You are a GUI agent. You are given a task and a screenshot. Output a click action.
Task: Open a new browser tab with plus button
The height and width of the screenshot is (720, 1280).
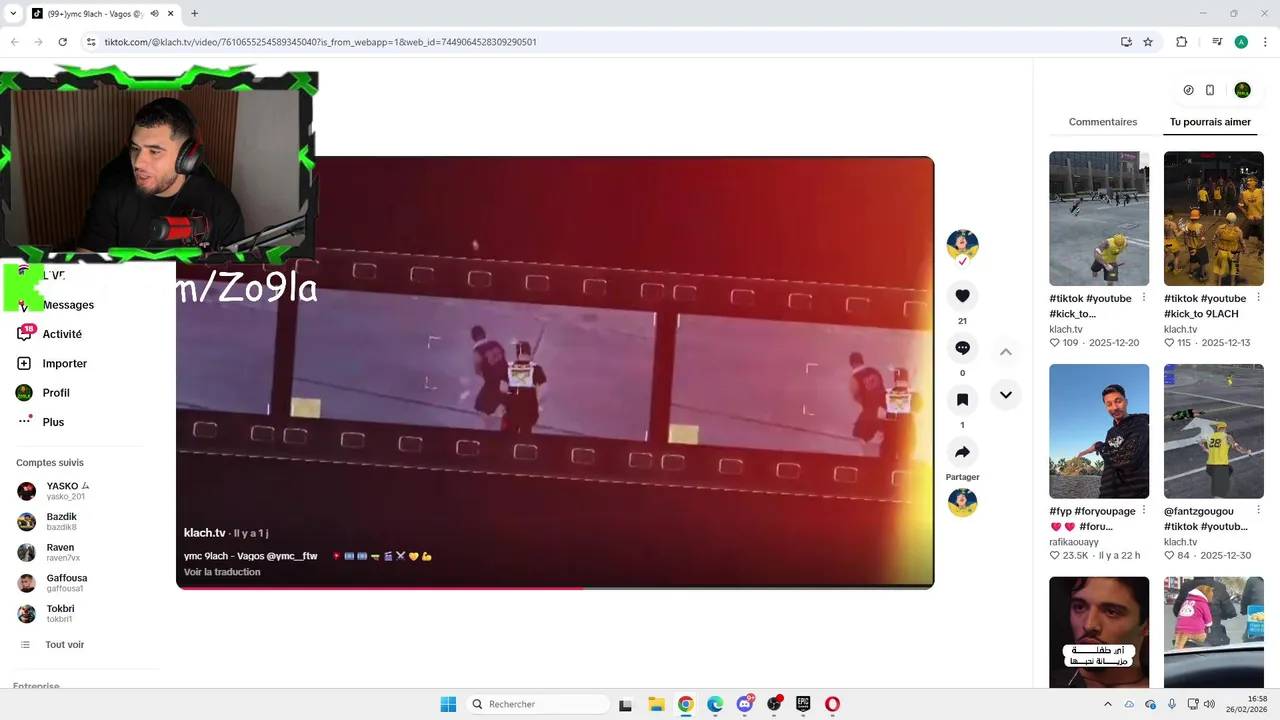click(194, 14)
